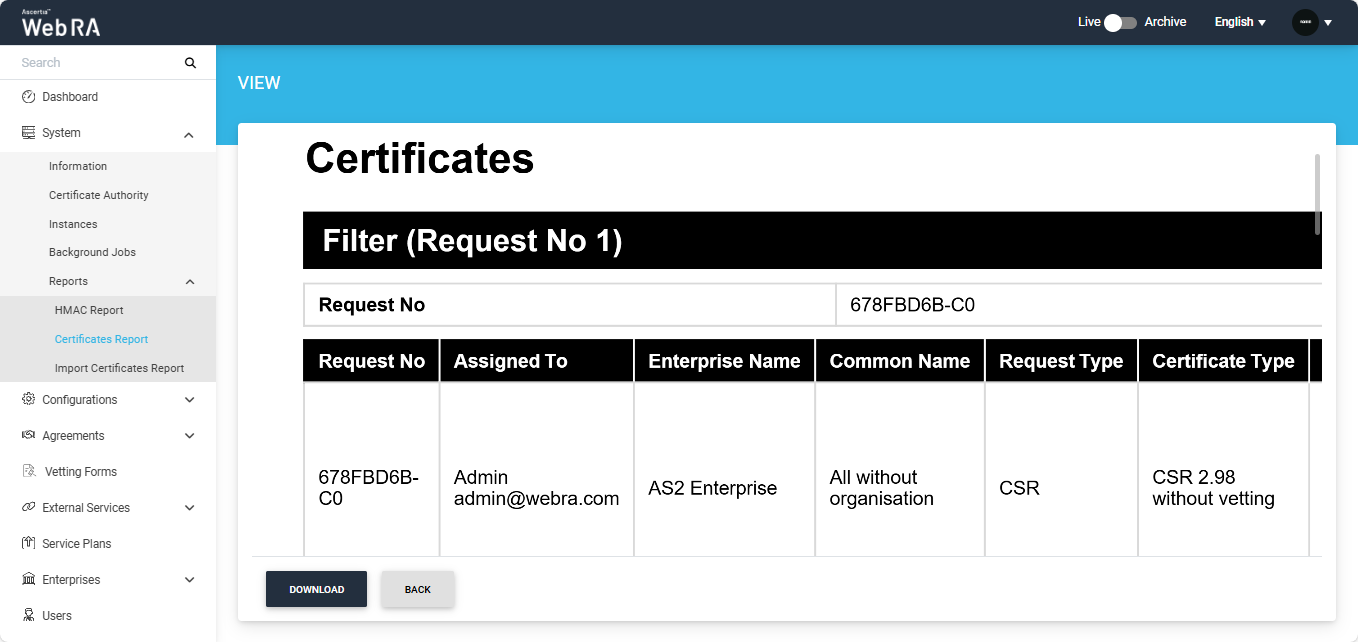
Task: Click the search magnifier icon
Action: 191,63
